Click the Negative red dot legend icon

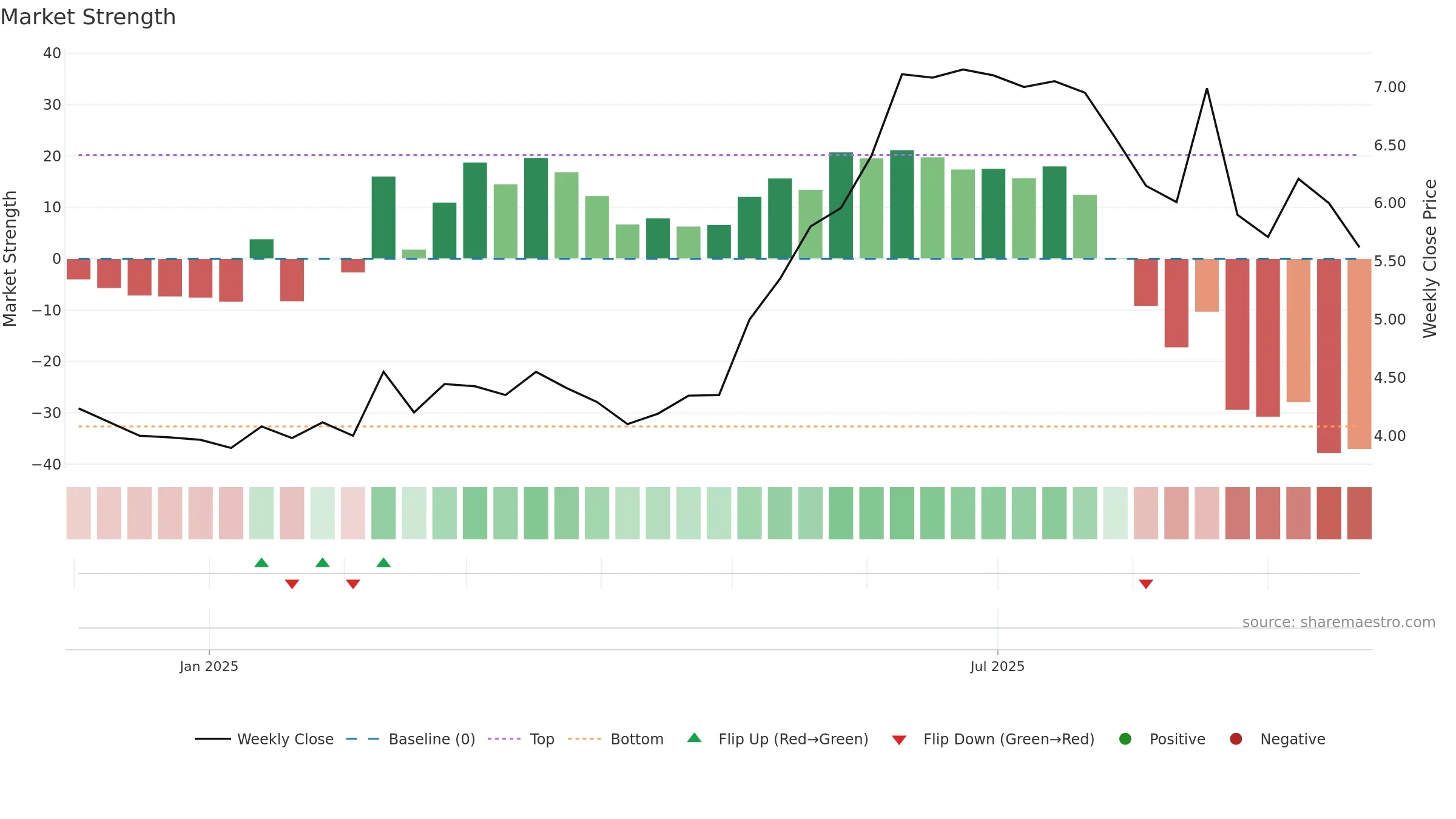point(1236,739)
